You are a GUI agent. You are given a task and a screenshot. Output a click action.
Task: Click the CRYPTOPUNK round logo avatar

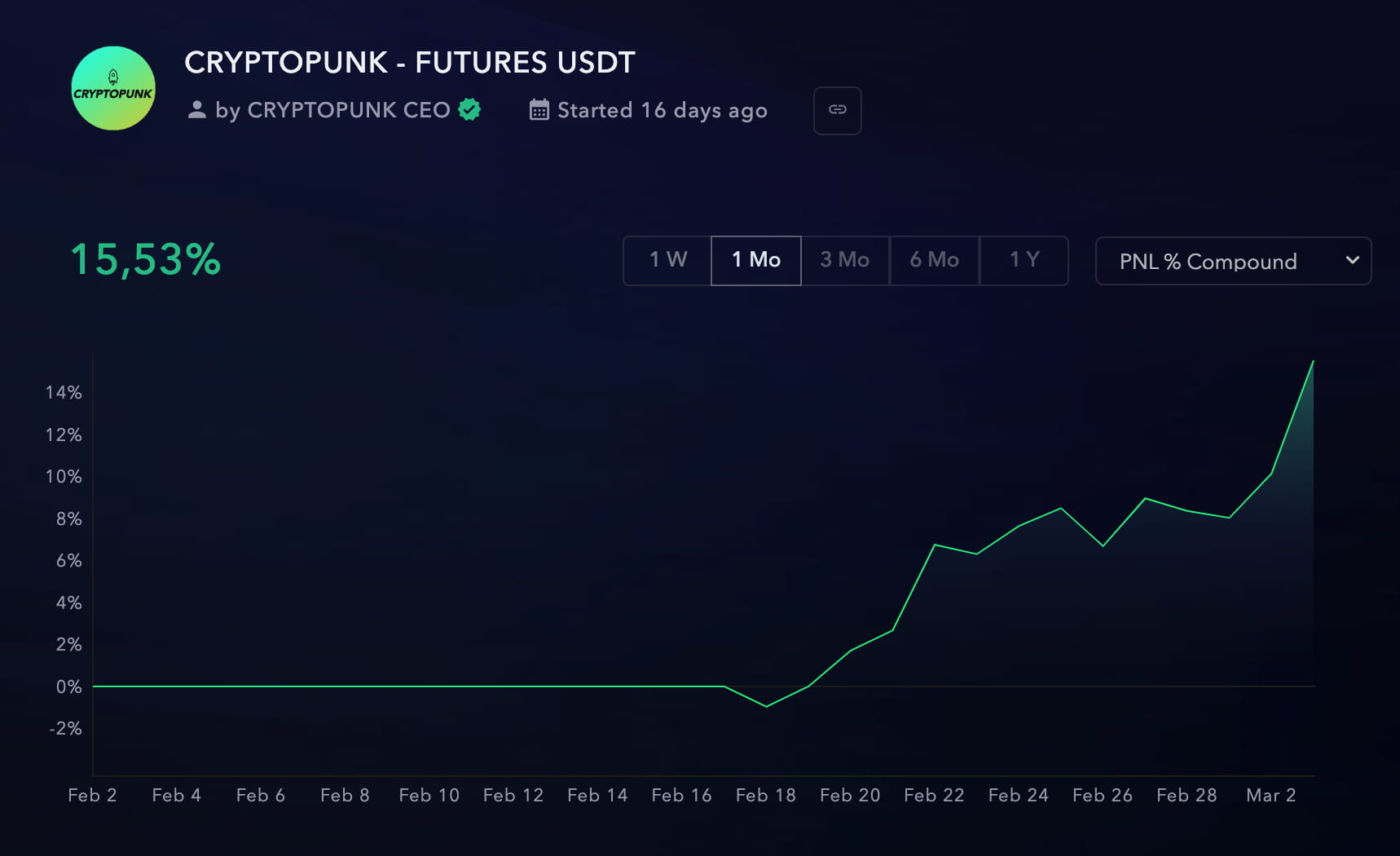pyautogui.click(x=113, y=88)
